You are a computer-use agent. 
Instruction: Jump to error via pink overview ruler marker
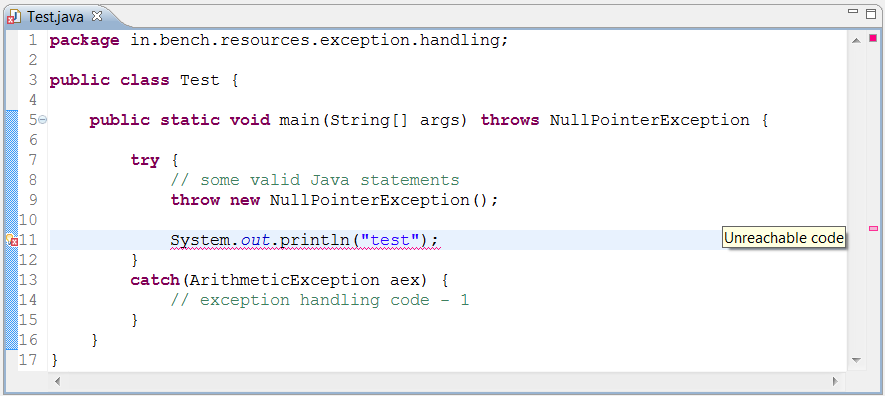(873, 228)
